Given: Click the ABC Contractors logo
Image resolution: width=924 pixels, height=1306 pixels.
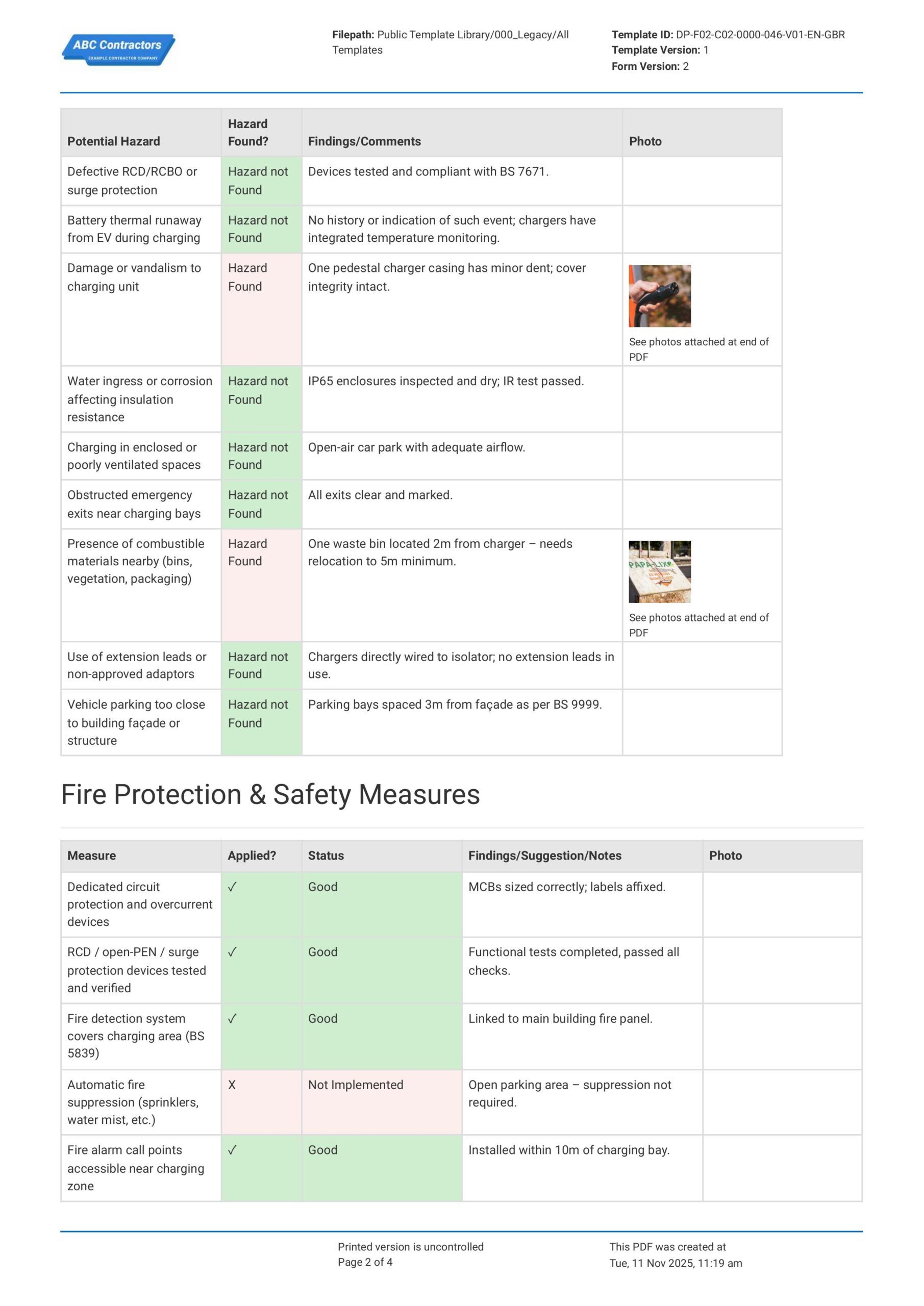Looking at the screenshot, I should [x=118, y=50].
